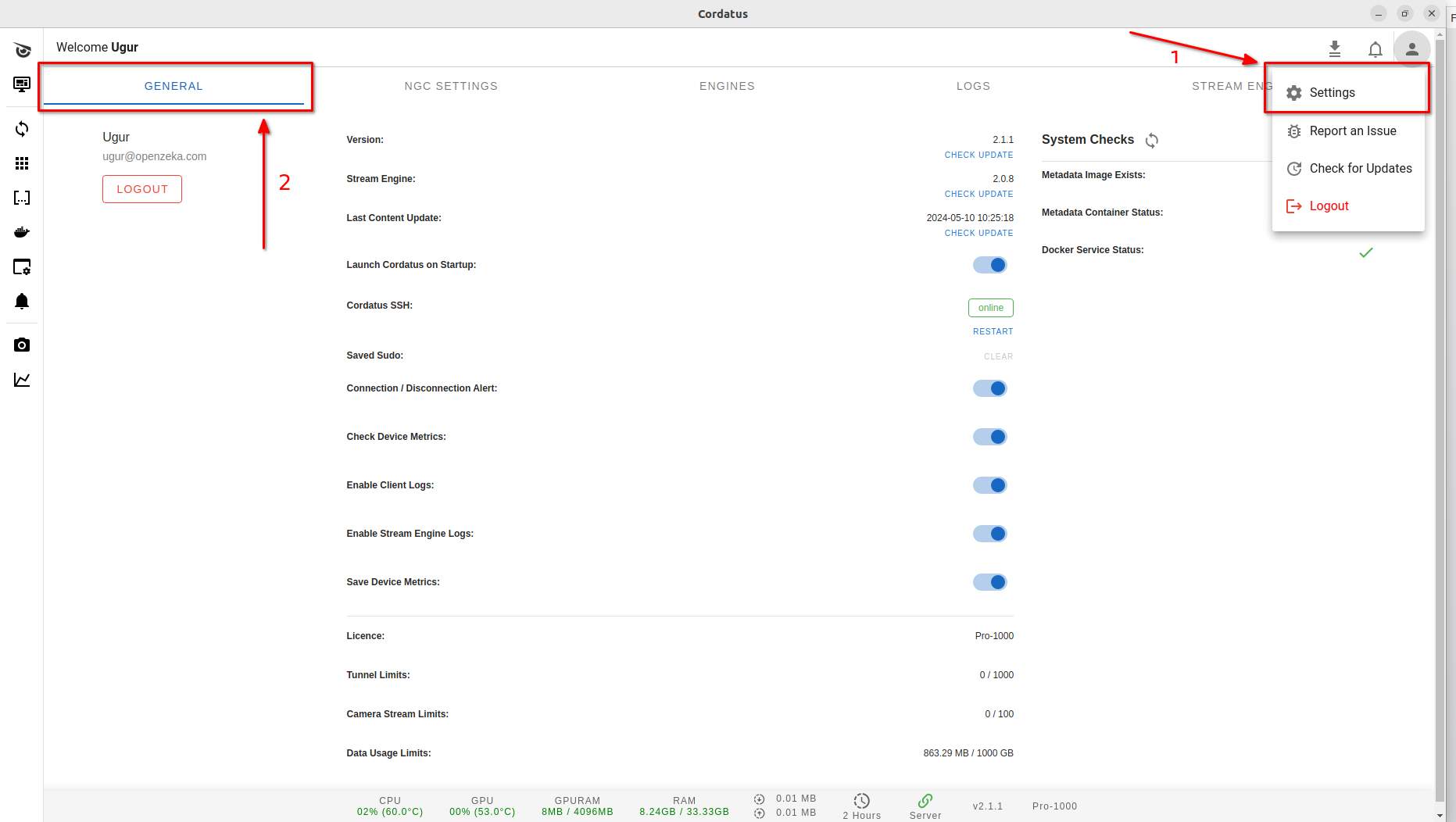
Task: Switch to the LOGS tab
Action: point(973,86)
